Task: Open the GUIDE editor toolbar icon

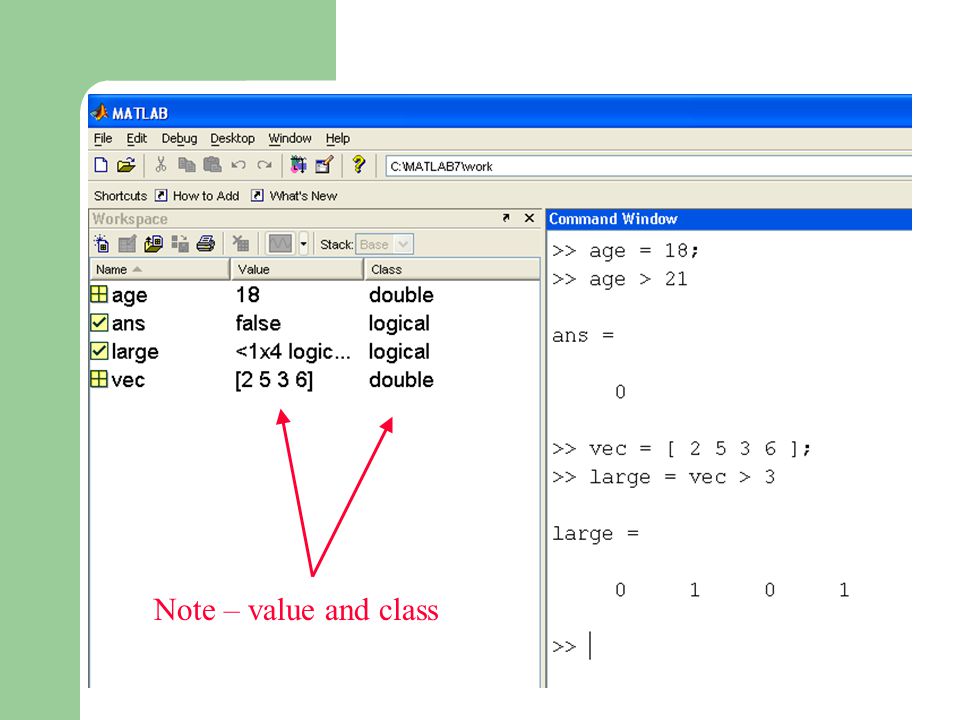Action: [x=324, y=165]
